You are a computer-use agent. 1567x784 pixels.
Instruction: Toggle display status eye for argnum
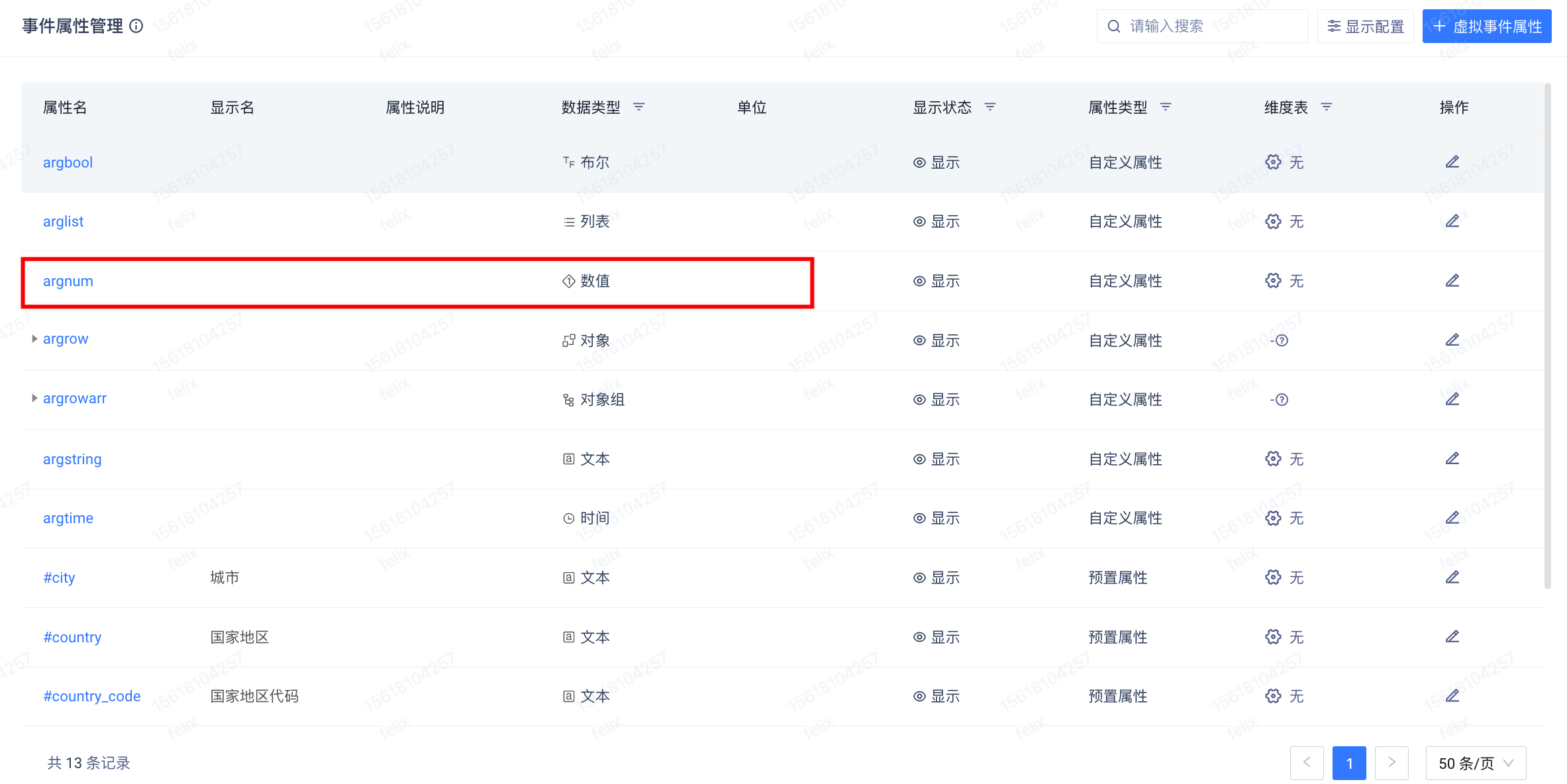tap(919, 281)
